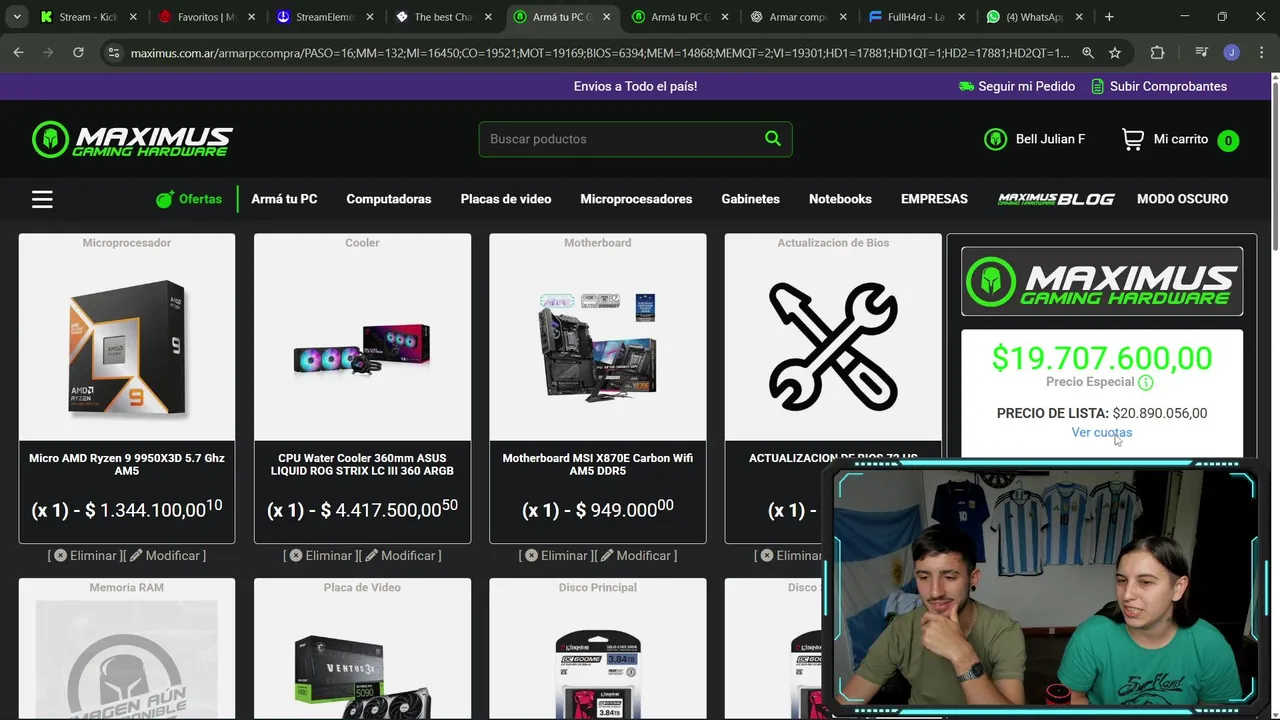The width and height of the screenshot is (1280, 720).
Task: Open the shopping cart icon
Action: [x=1133, y=139]
